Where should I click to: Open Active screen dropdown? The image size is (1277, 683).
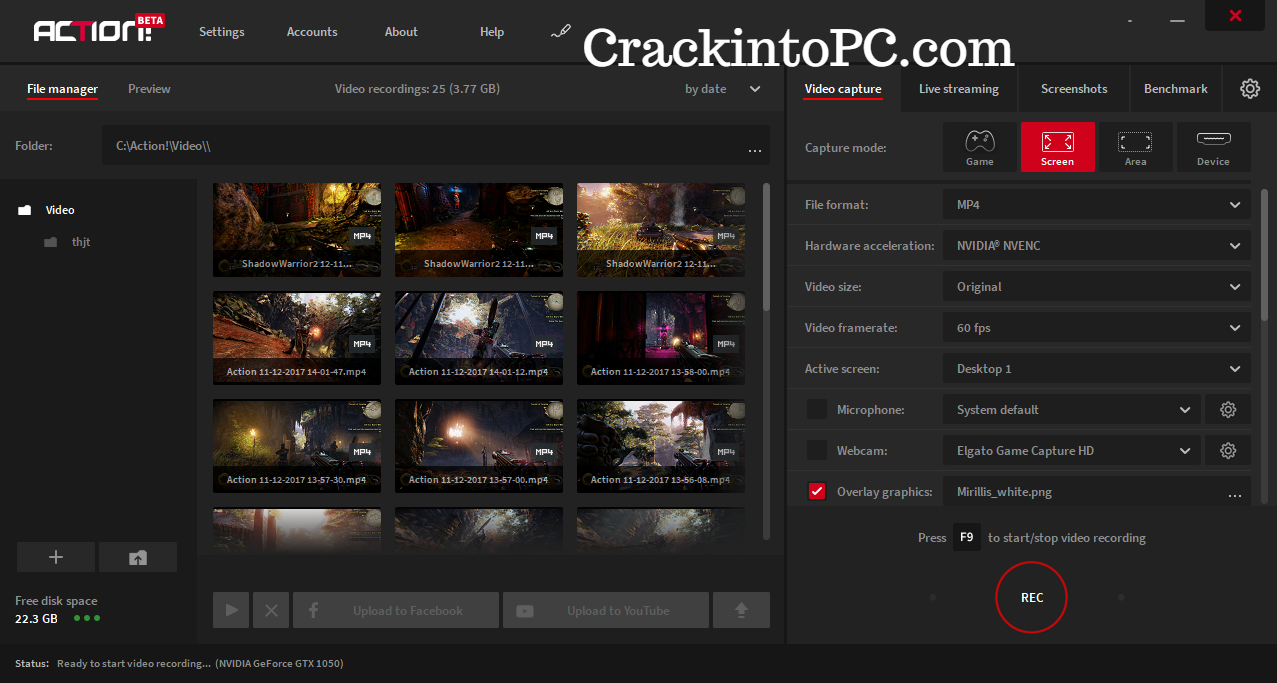(1097, 369)
